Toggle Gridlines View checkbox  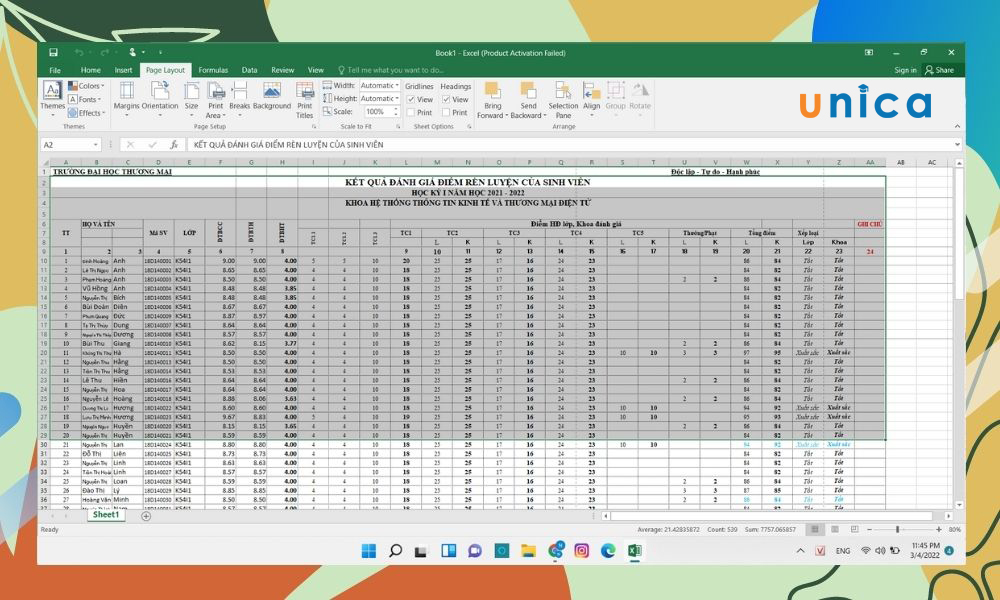[411, 99]
